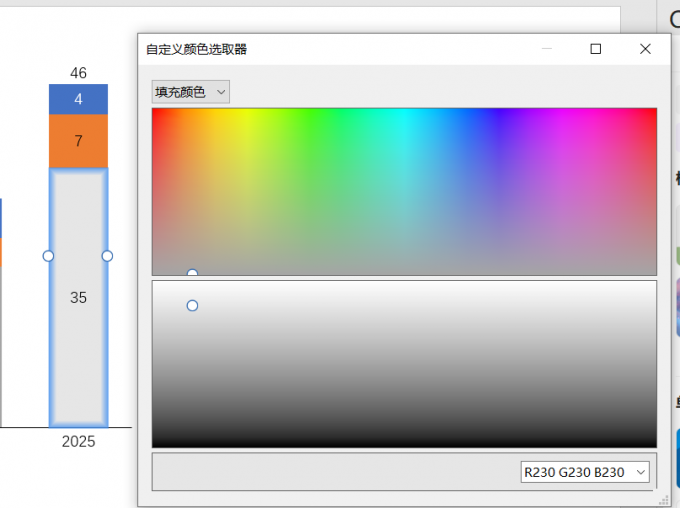Pick red in top-right of hue spectrum

click(652, 113)
